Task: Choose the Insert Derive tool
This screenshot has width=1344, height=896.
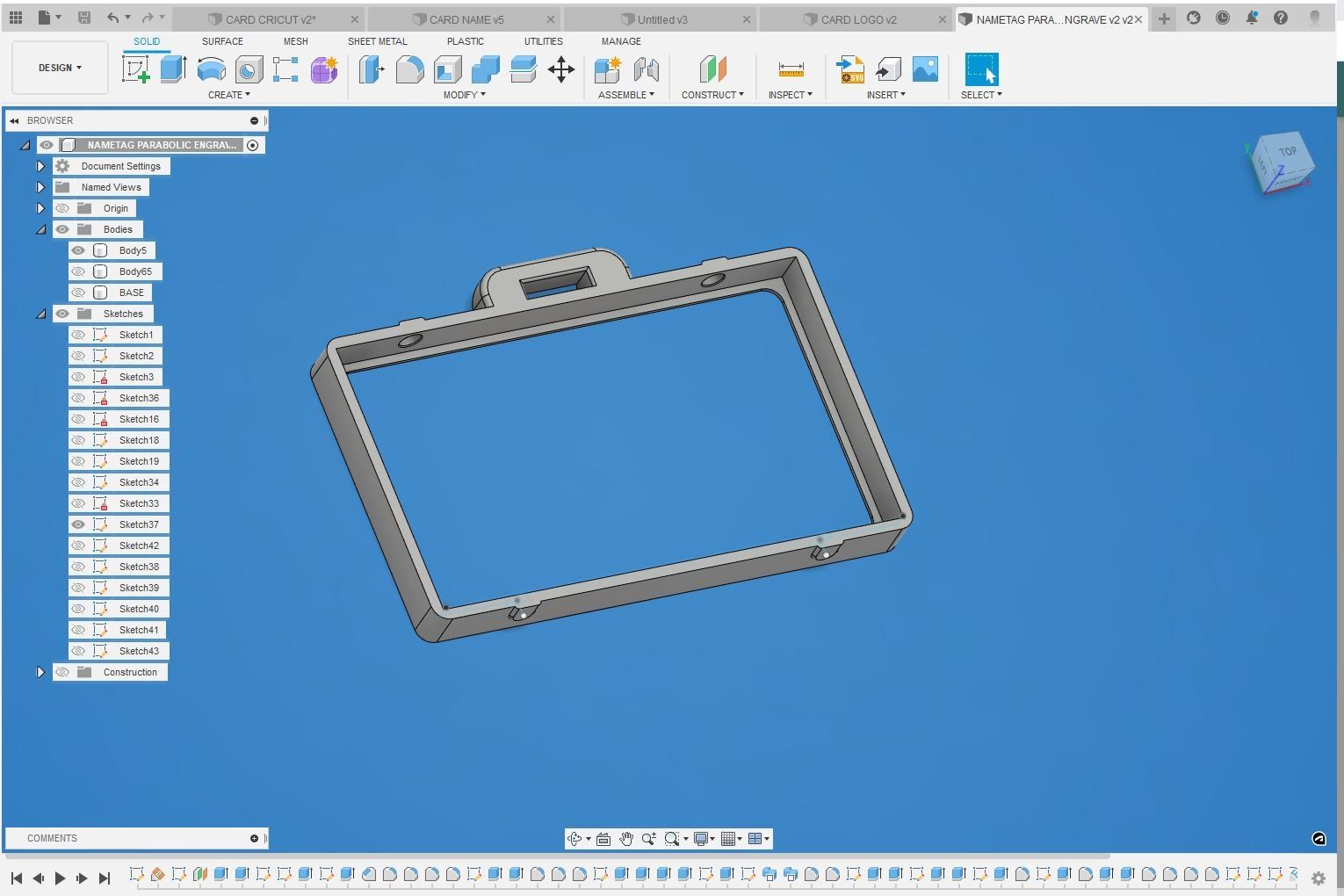Action: pyautogui.click(x=888, y=69)
